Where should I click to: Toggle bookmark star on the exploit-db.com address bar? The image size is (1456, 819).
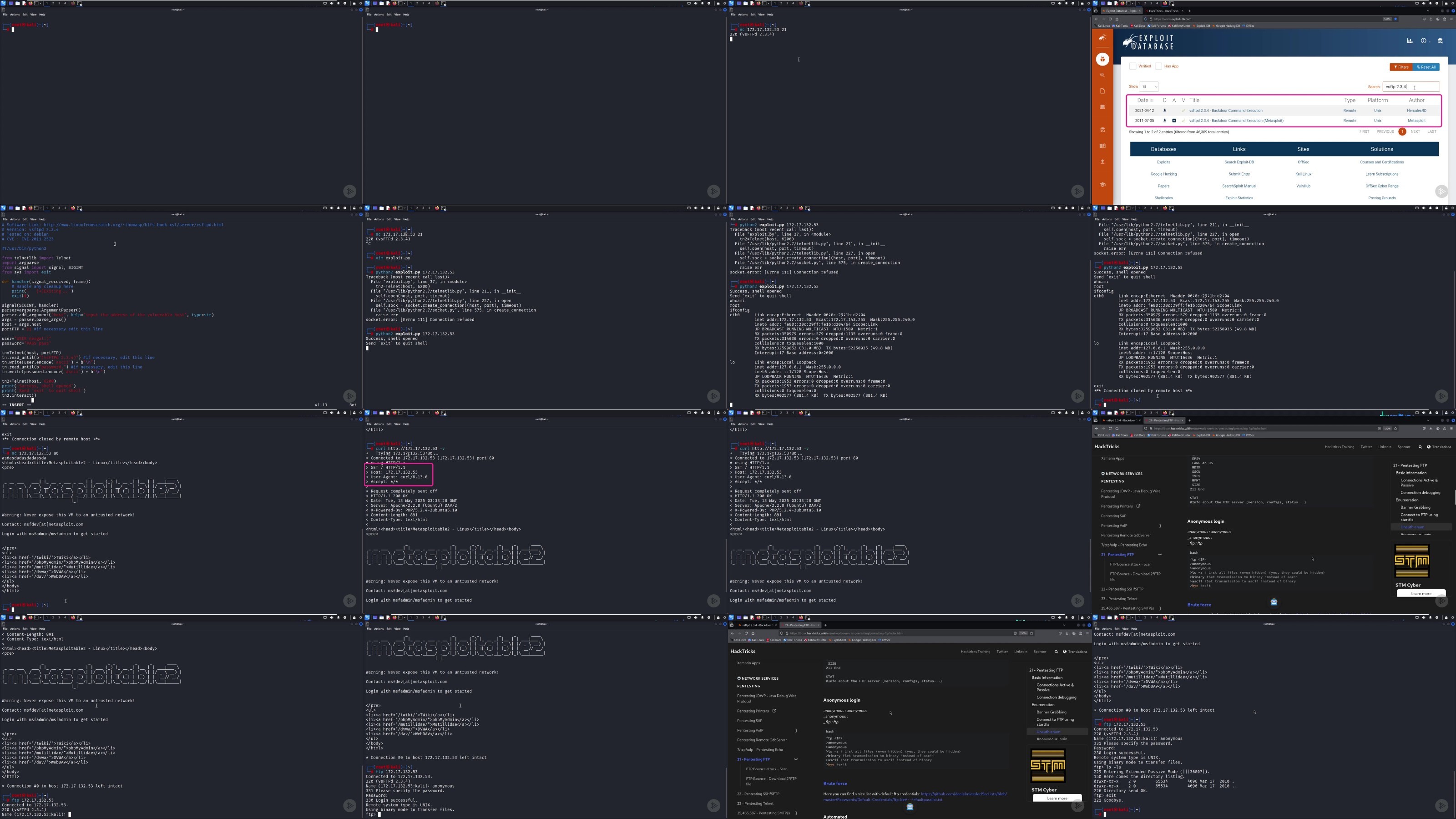[1395, 19]
